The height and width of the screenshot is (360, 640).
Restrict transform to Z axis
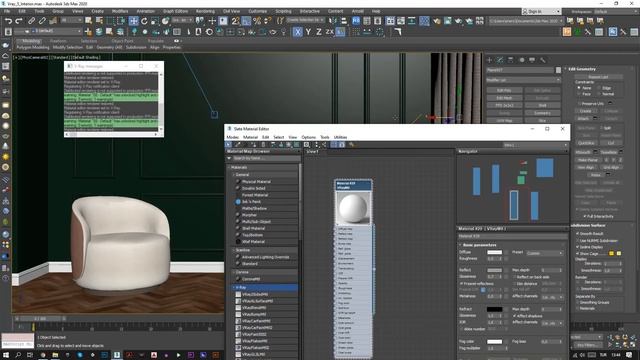(319, 31)
